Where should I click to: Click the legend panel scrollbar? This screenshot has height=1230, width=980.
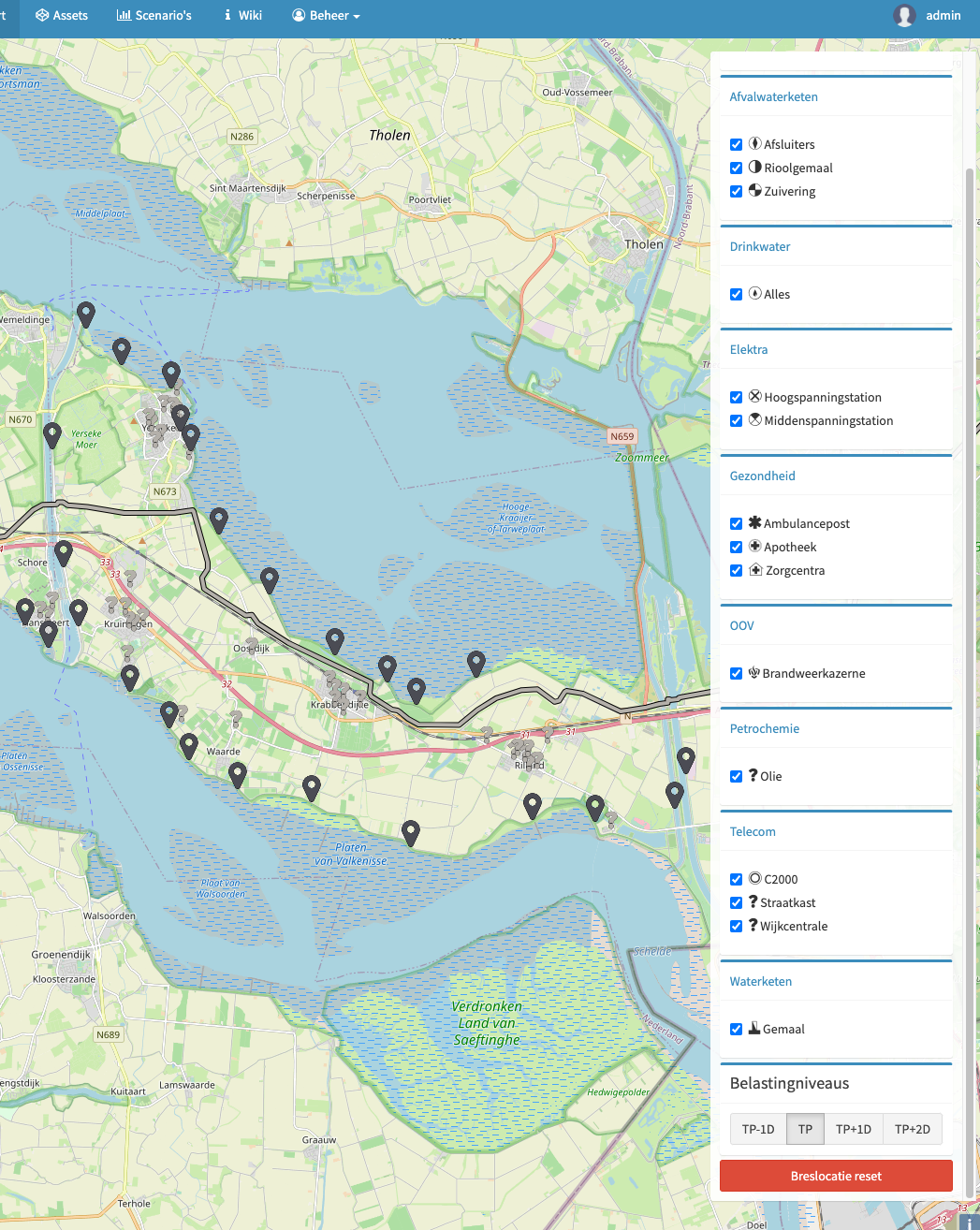click(969, 683)
